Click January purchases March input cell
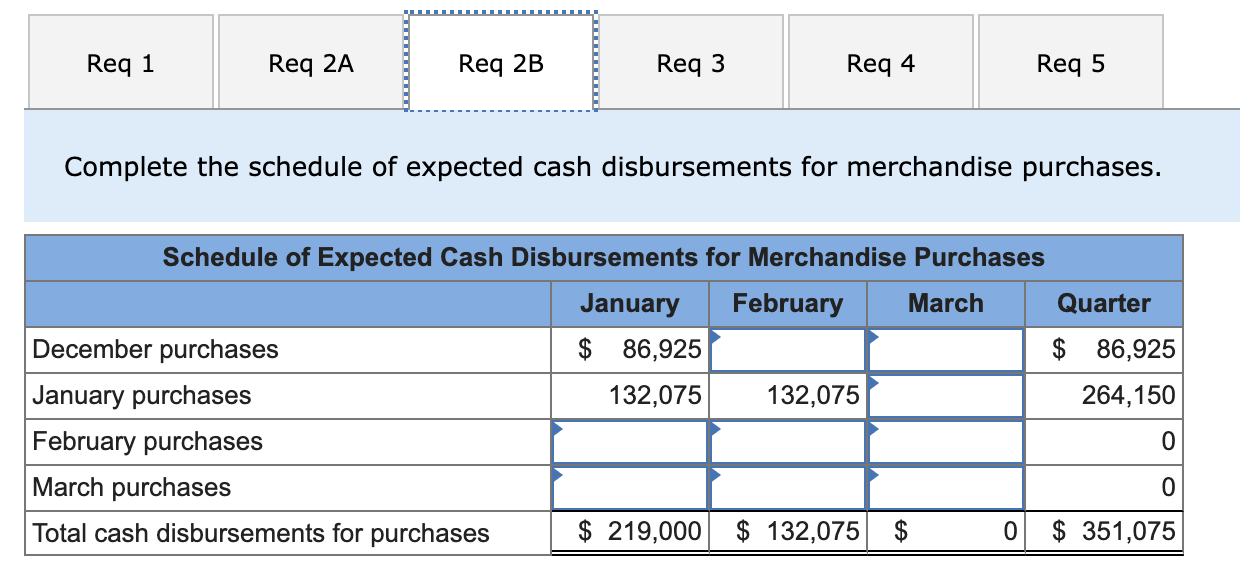Screen dimensions: 1240x572 (946, 396)
